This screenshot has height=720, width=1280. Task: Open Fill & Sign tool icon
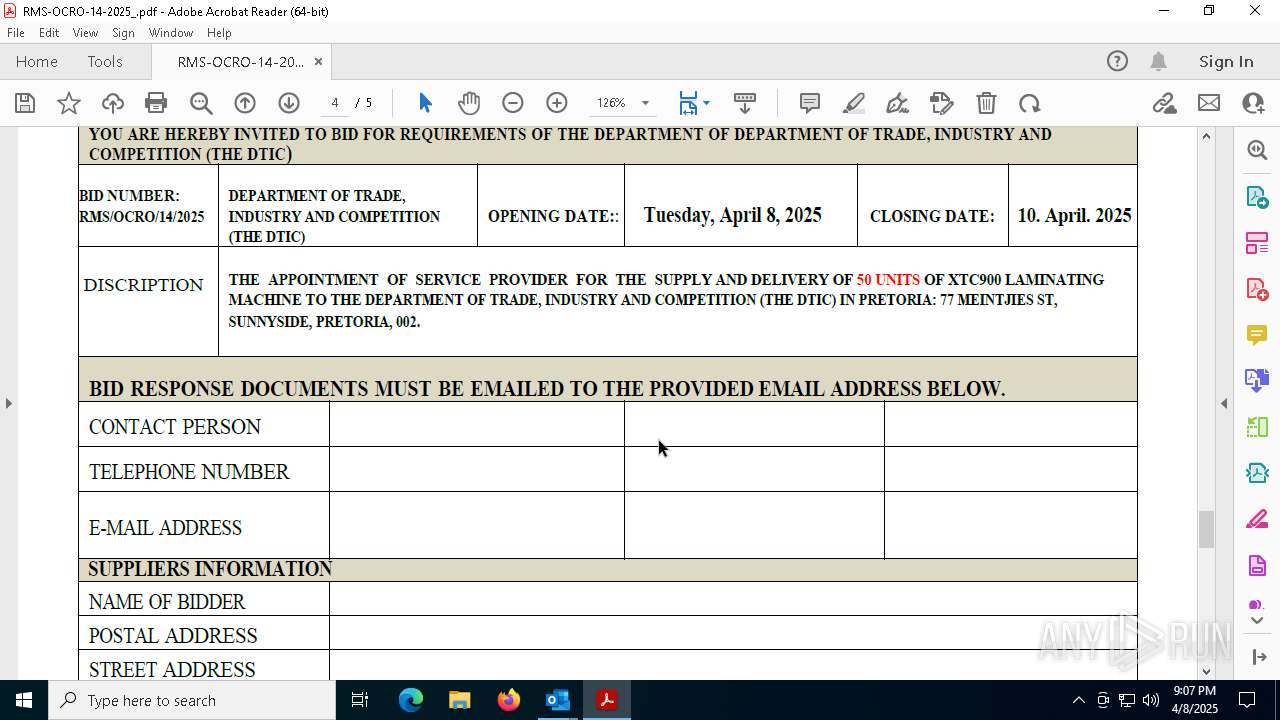(1257, 520)
